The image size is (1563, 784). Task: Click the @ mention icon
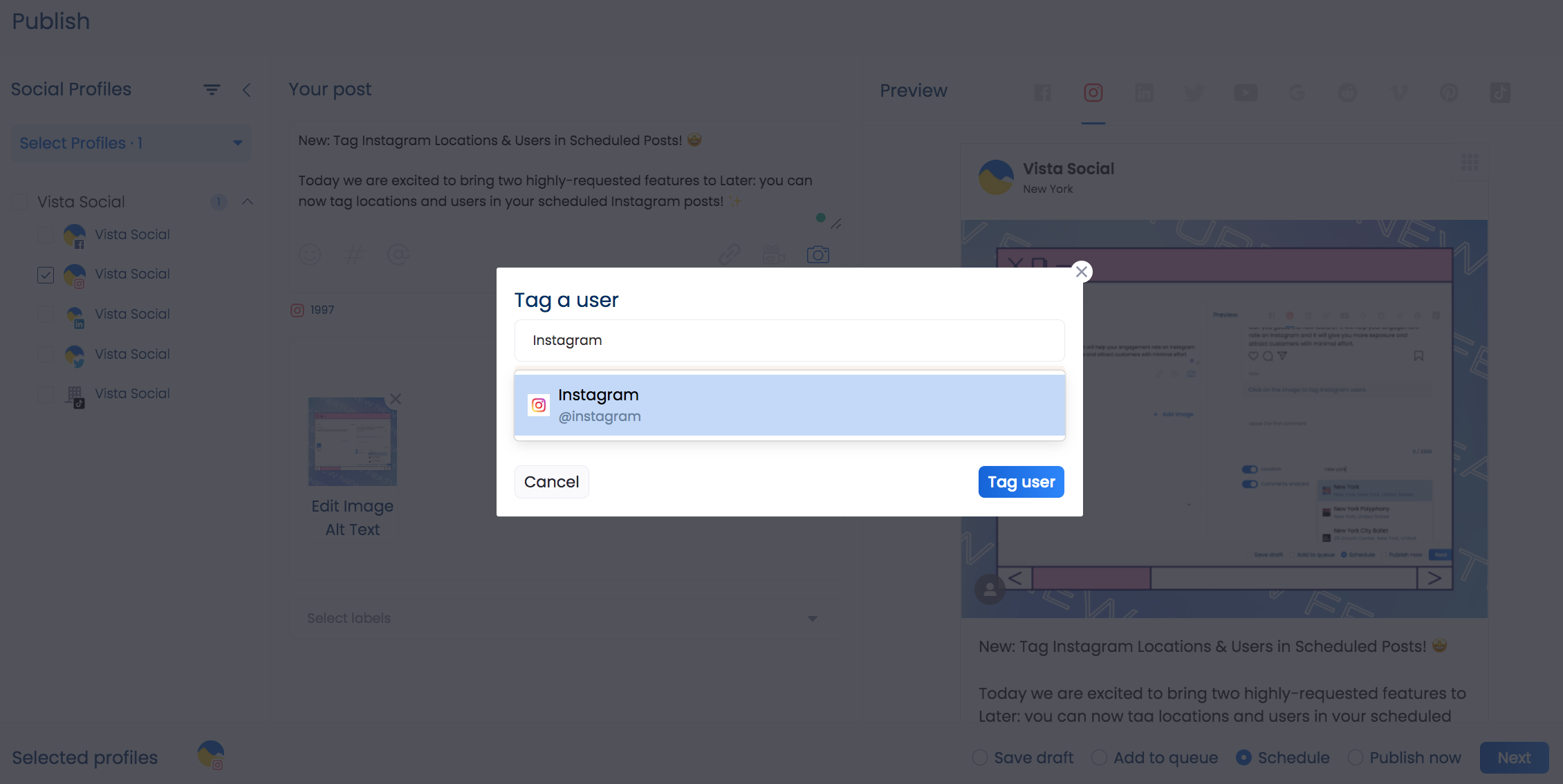click(398, 254)
